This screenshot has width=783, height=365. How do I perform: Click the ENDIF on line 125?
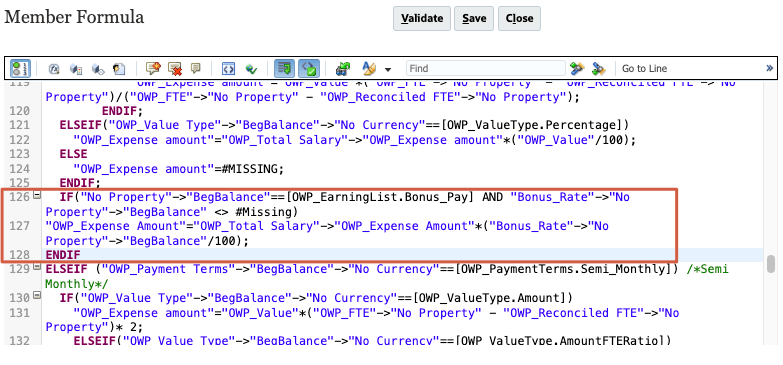(77, 183)
